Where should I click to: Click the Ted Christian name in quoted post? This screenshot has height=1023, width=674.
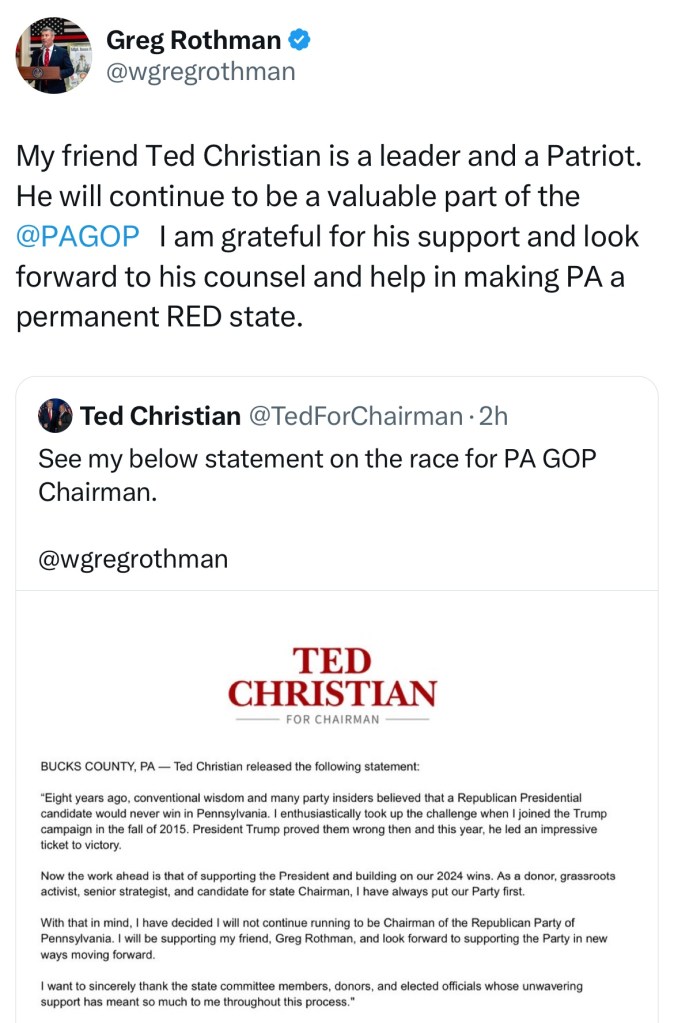[160, 416]
